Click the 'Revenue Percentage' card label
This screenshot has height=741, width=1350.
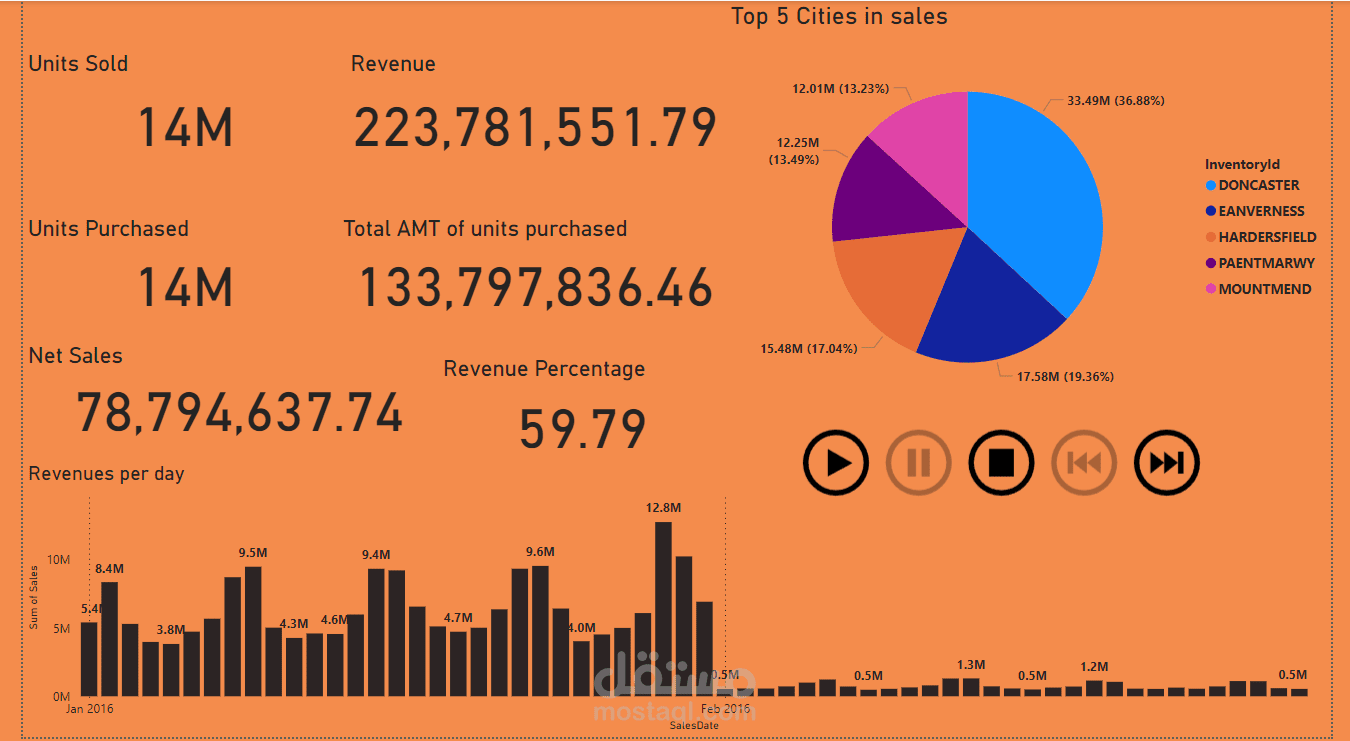(x=544, y=369)
